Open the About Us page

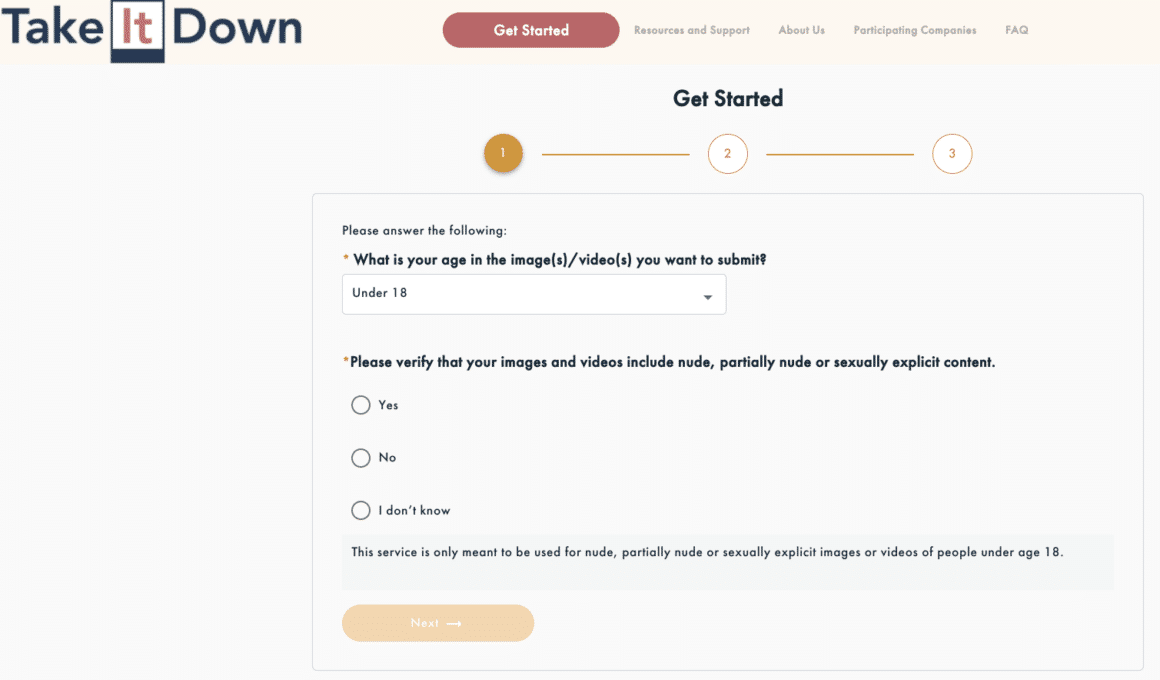801,30
